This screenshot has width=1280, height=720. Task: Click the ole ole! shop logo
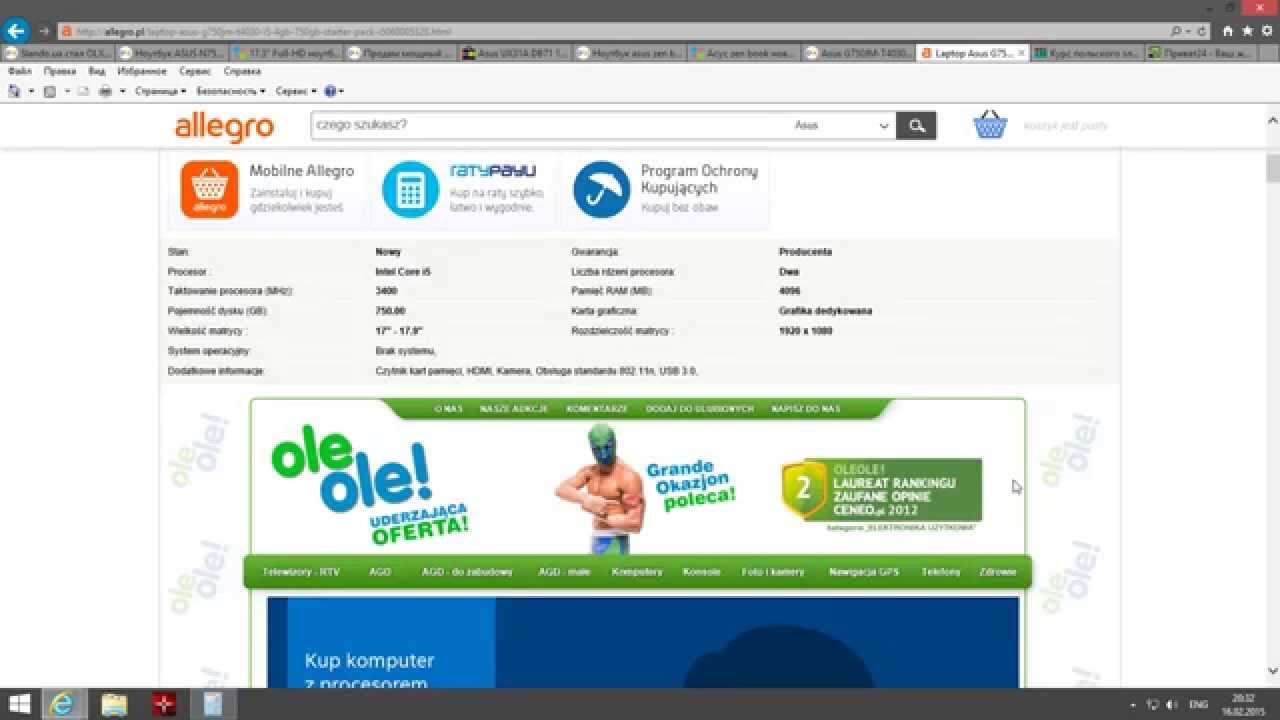coord(368,485)
